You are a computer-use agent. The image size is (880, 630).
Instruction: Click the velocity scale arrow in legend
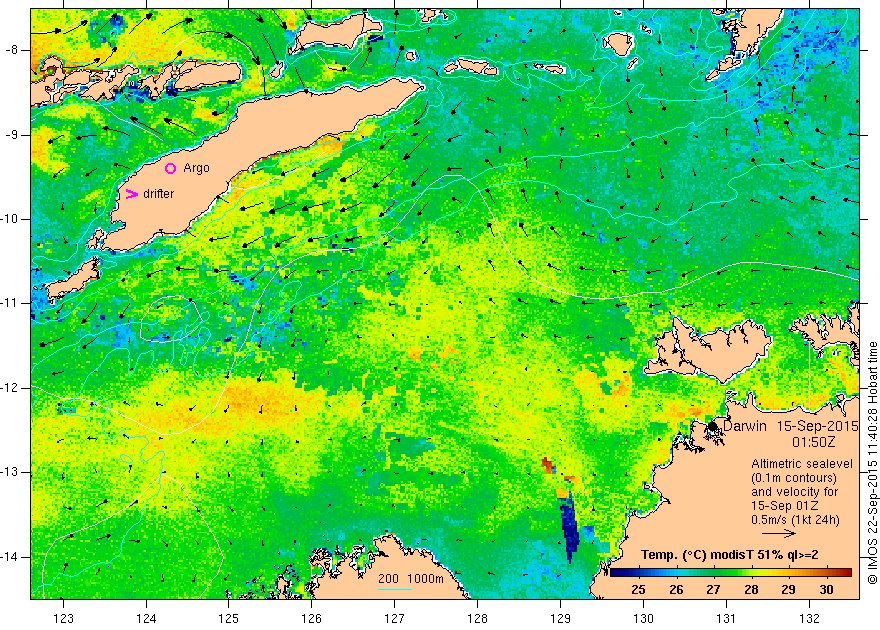(x=779, y=533)
